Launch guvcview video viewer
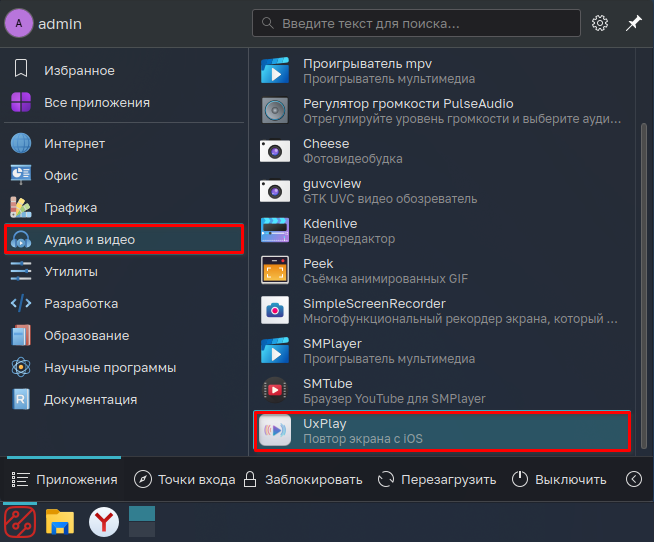 point(441,191)
